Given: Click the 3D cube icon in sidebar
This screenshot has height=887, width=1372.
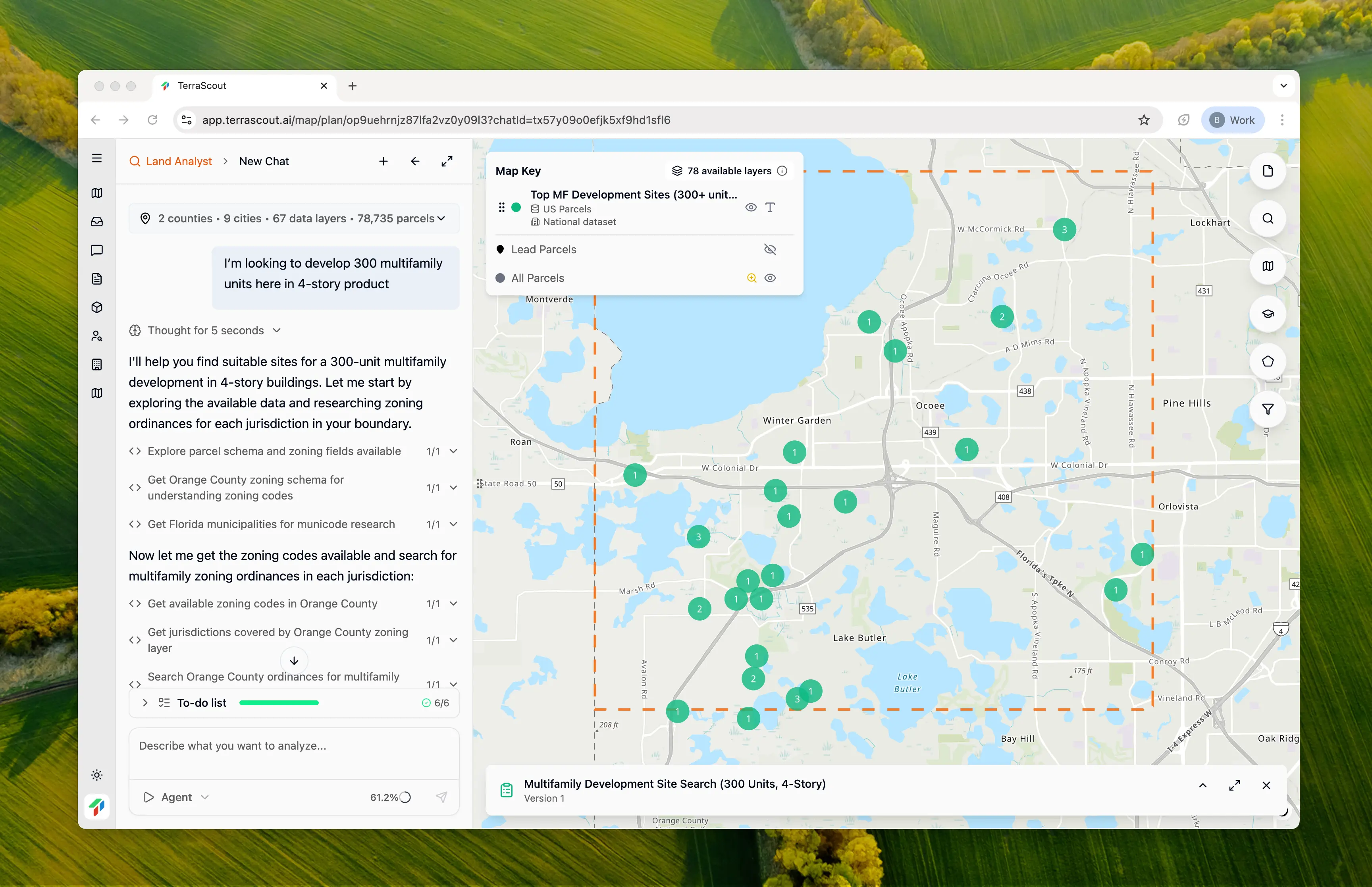Looking at the screenshot, I should [97, 308].
